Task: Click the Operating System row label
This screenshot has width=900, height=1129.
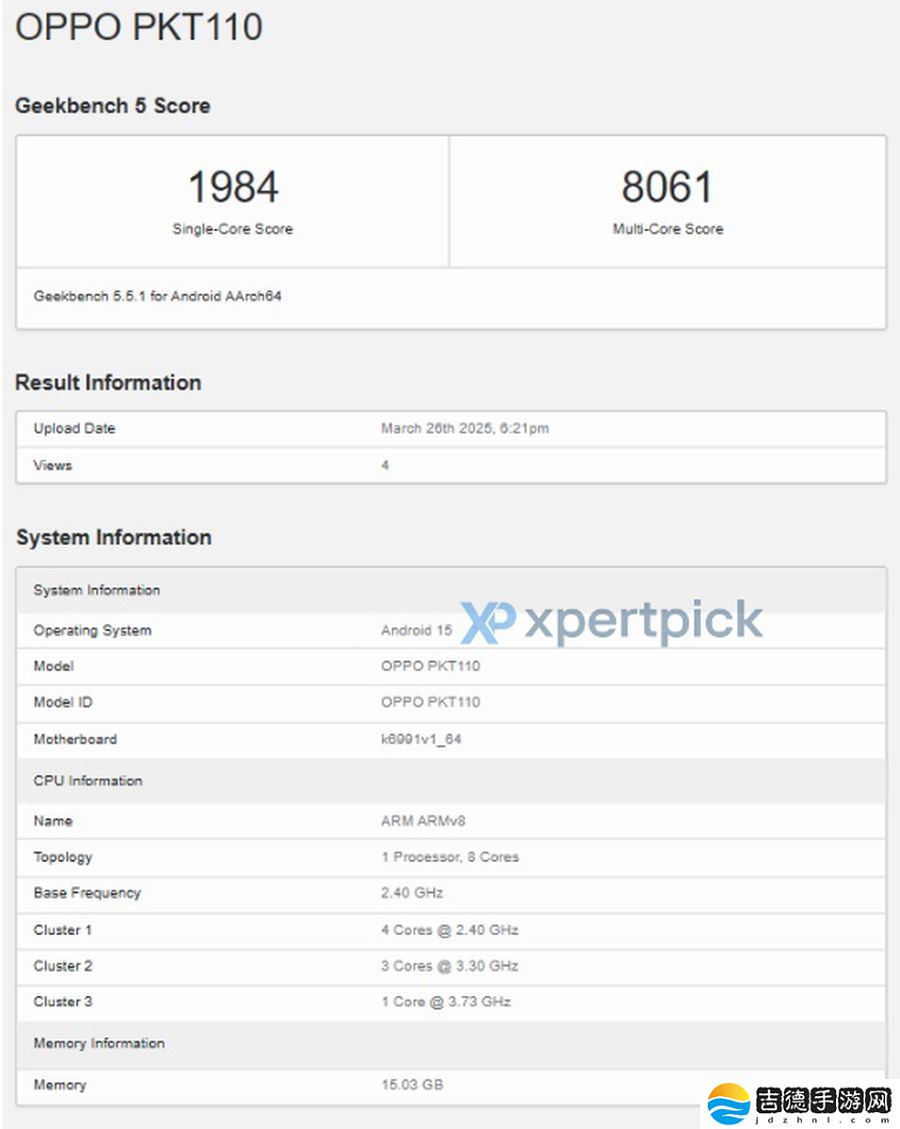Action: coord(92,630)
